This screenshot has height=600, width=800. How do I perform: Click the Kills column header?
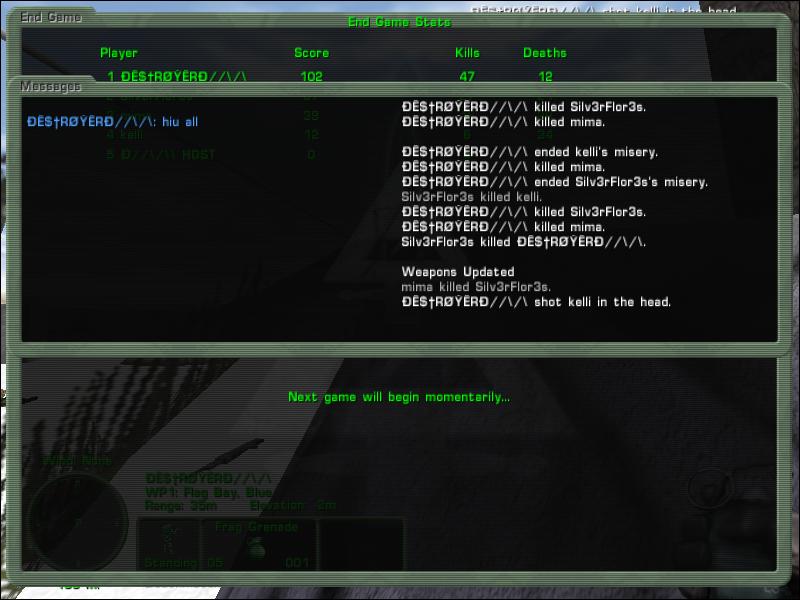(x=467, y=53)
